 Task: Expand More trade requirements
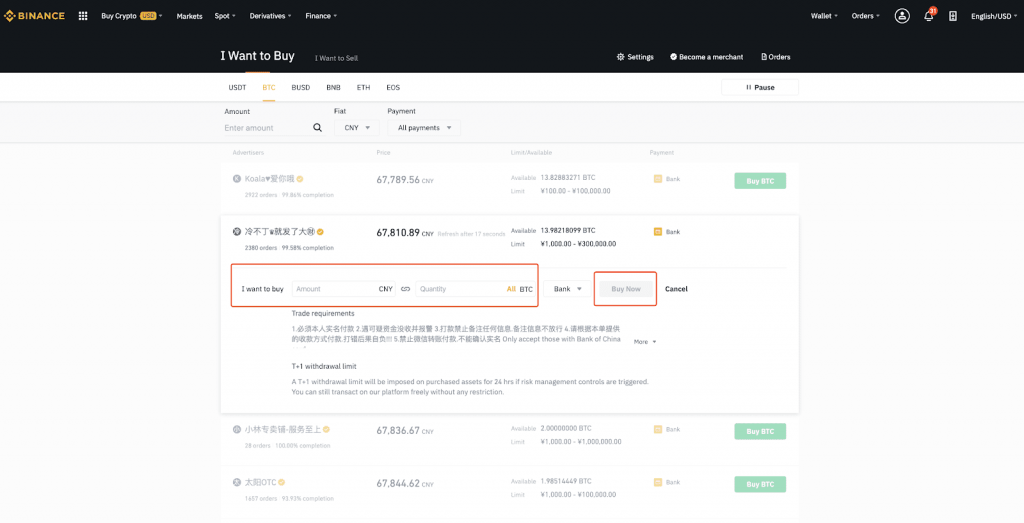(644, 342)
